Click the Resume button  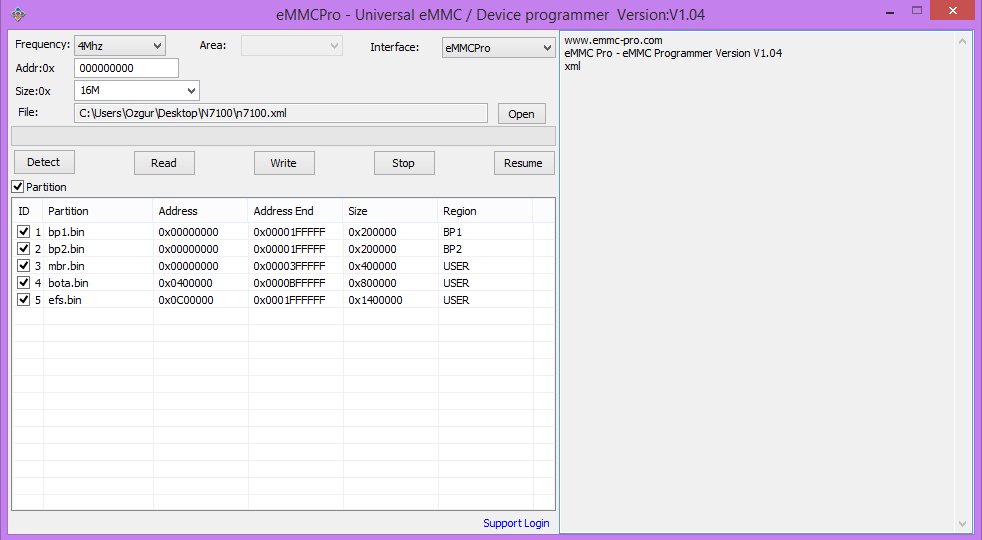(x=524, y=163)
